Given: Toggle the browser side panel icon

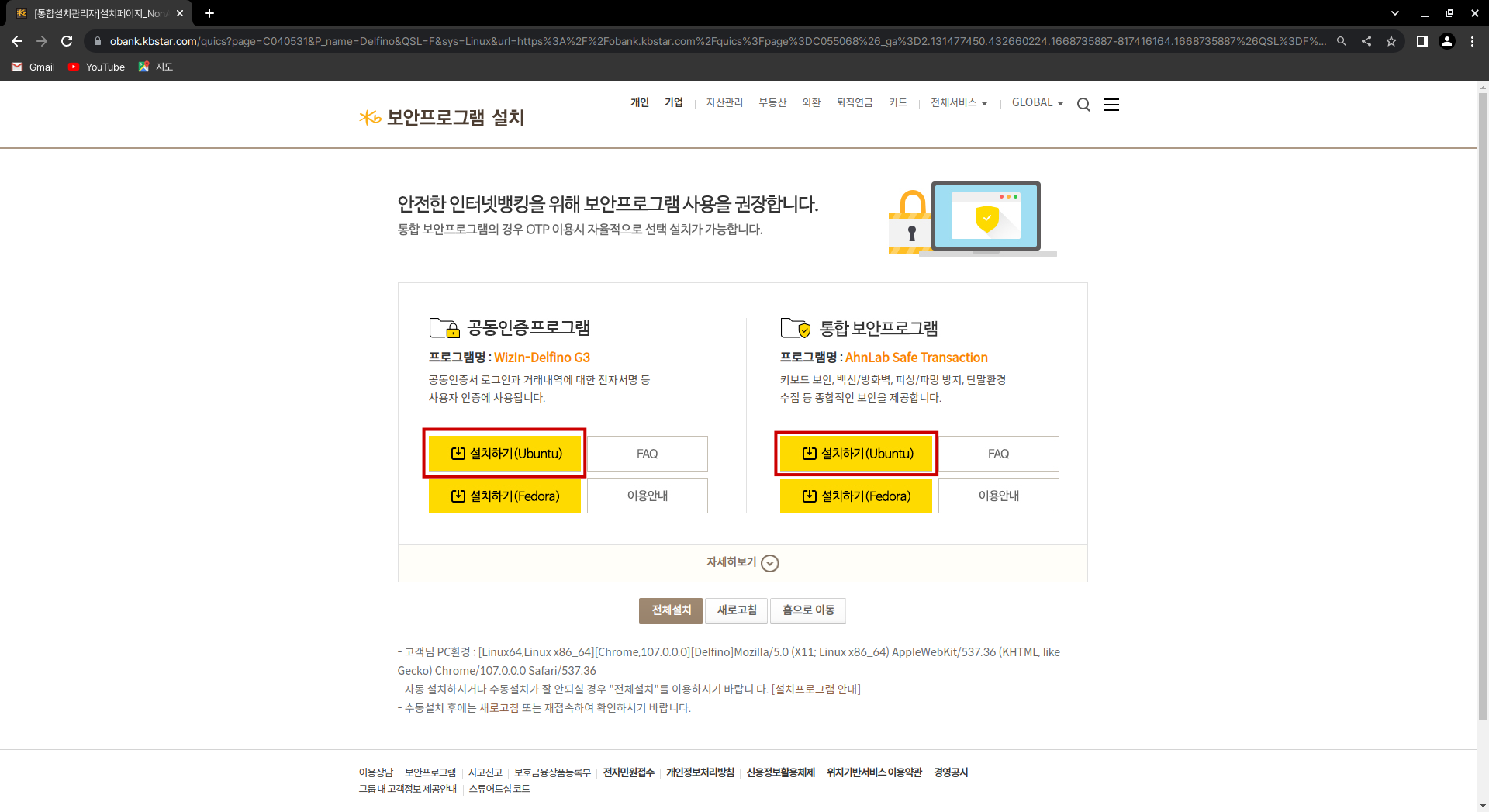Looking at the screenshot, I should (1422, 41).
